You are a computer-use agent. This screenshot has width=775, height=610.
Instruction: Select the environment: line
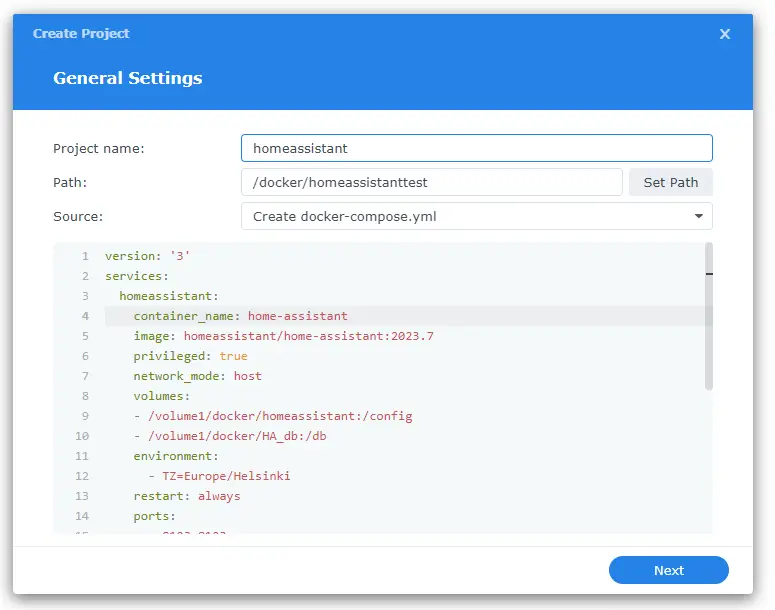coord(175,456)
